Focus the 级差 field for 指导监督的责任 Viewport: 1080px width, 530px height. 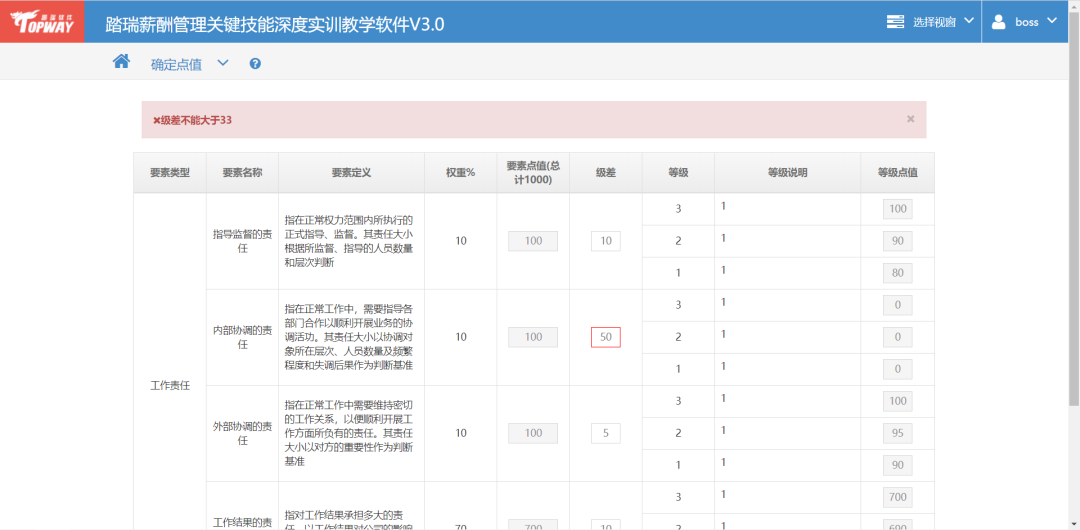point(605,241)
